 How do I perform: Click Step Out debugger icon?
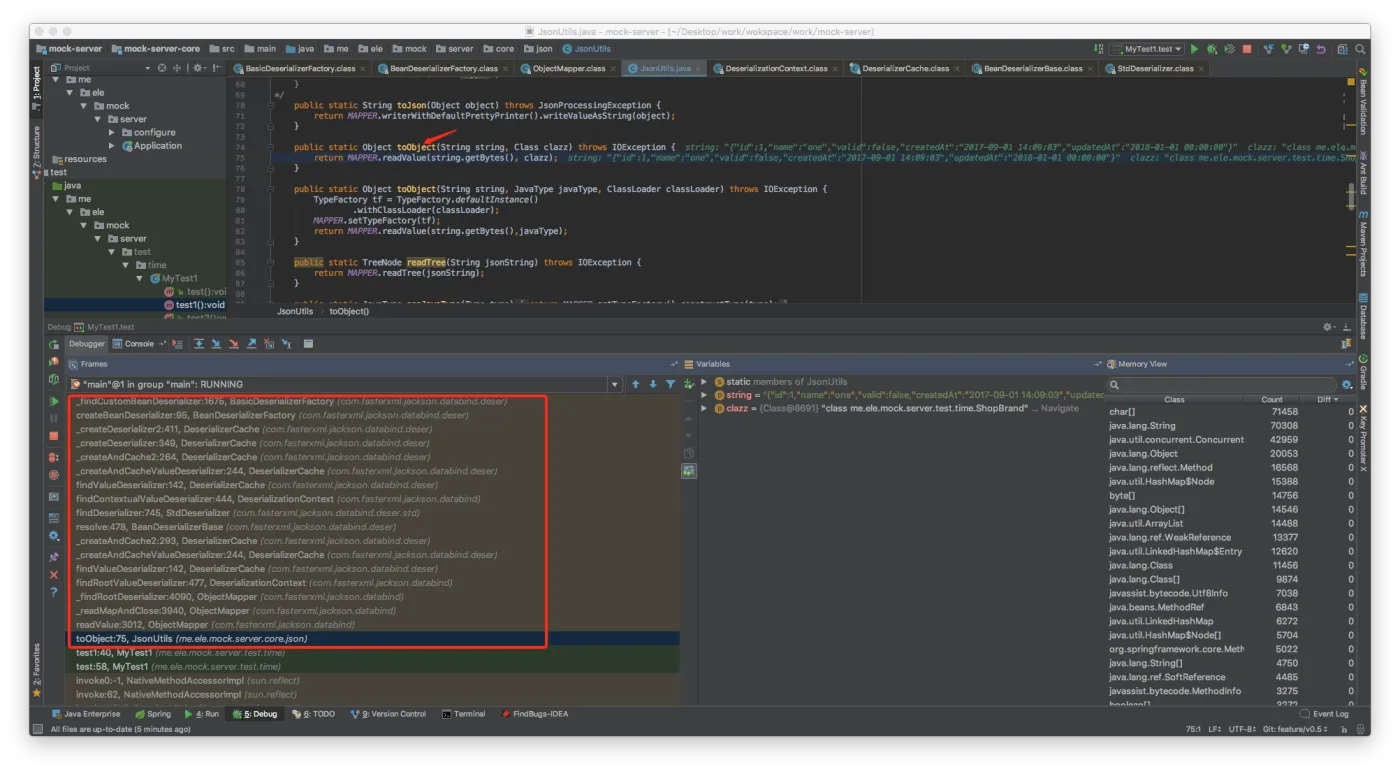pos(251,344)
